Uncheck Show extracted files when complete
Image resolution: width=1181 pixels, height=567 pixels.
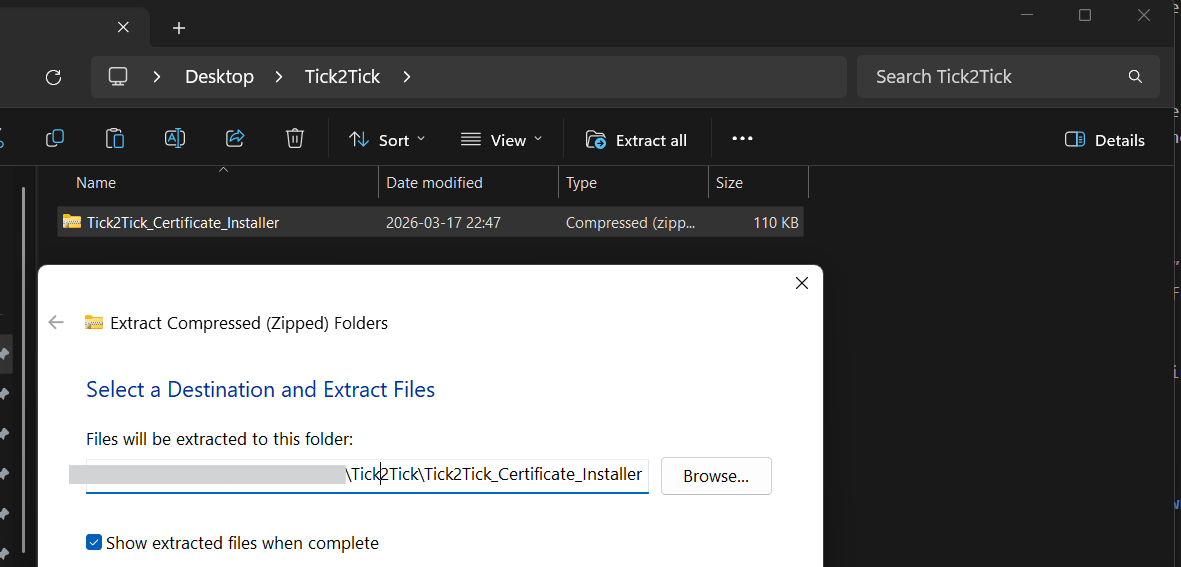click(x=94, y=543)
